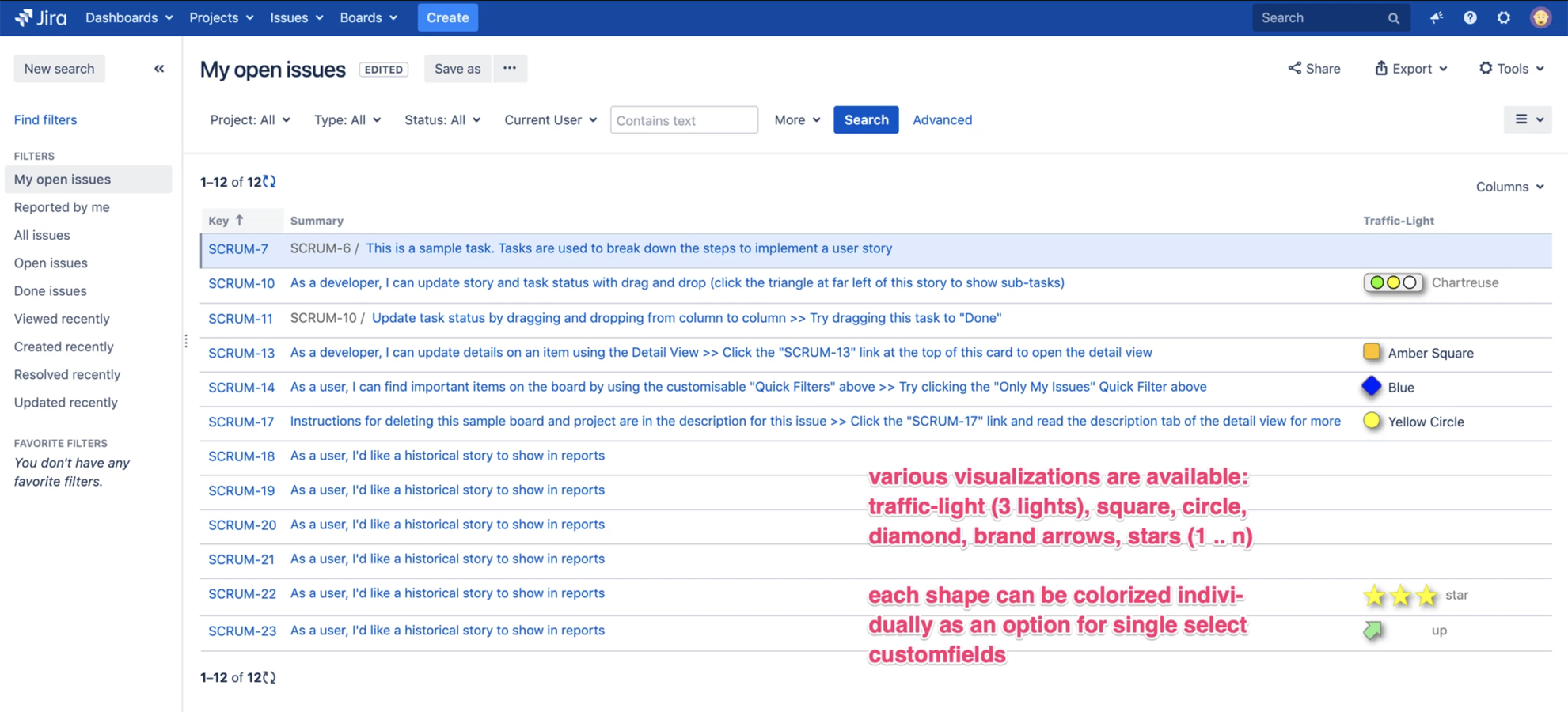The height and width of the screenshot is (712, 1568).
Task: Click the three stars rating icon
Action: 1400,595
